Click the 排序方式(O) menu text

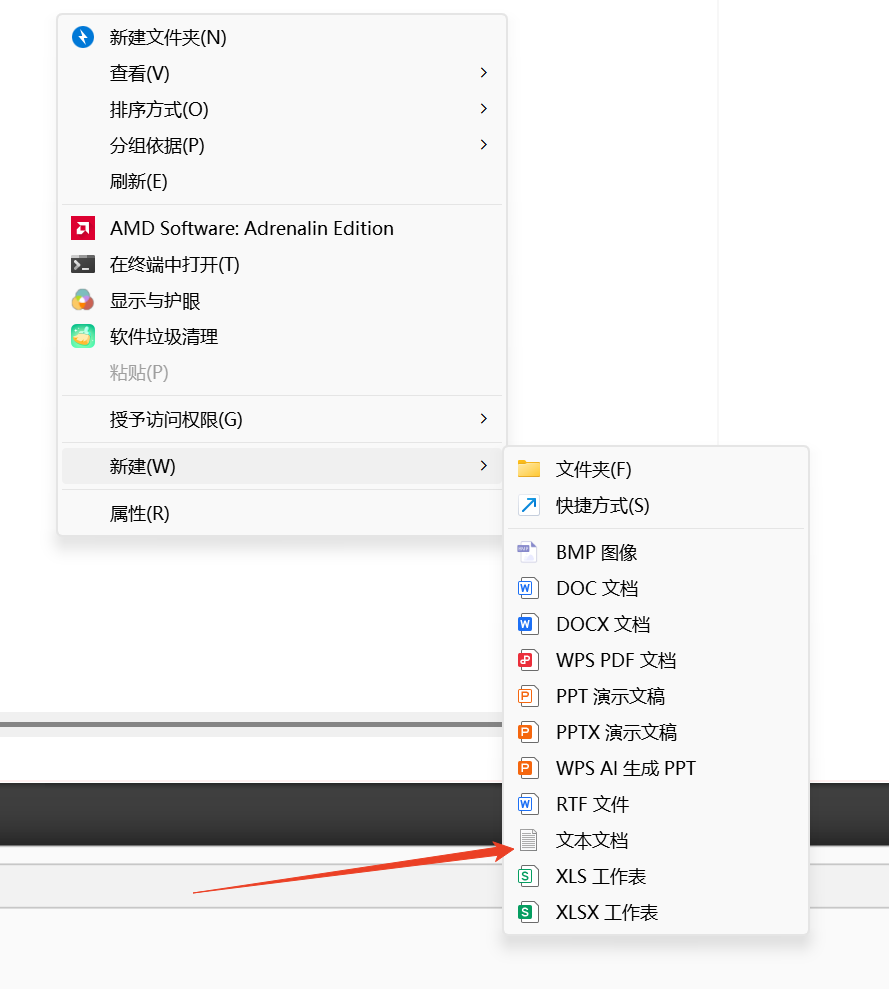[x=159, y=109]
